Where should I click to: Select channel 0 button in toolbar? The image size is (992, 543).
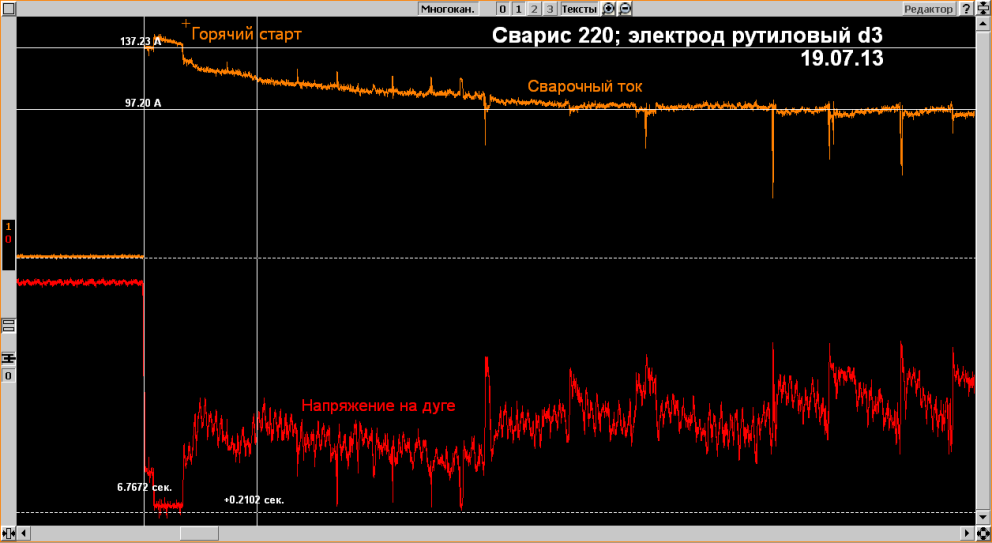(502, 9)
